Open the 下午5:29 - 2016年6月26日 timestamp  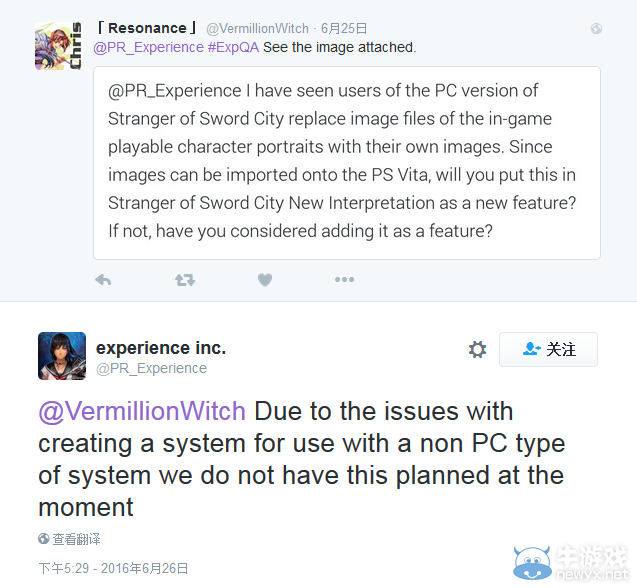[113, 568]
